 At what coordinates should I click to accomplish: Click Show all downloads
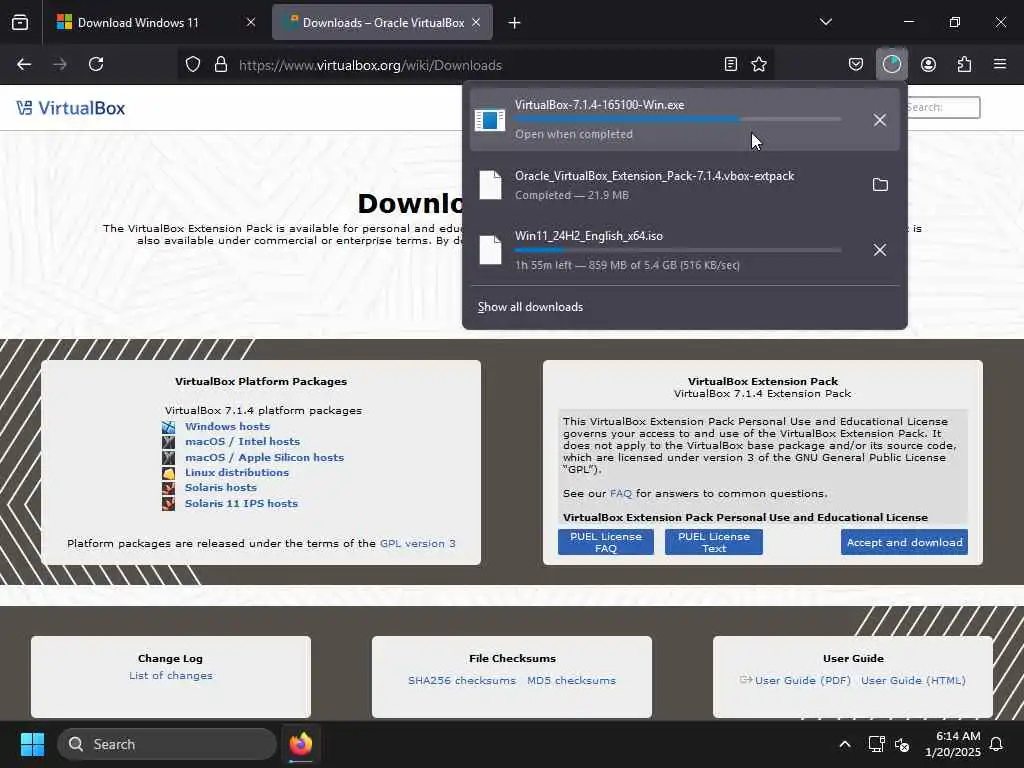[530, 307]
